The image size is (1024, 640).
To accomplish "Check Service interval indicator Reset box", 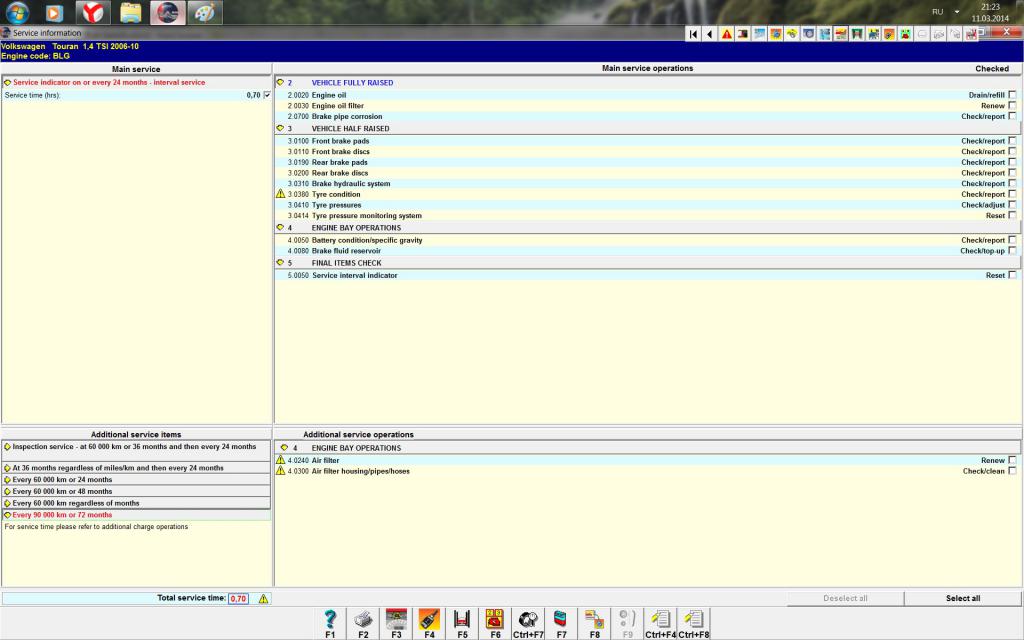I will point(1012,275).
